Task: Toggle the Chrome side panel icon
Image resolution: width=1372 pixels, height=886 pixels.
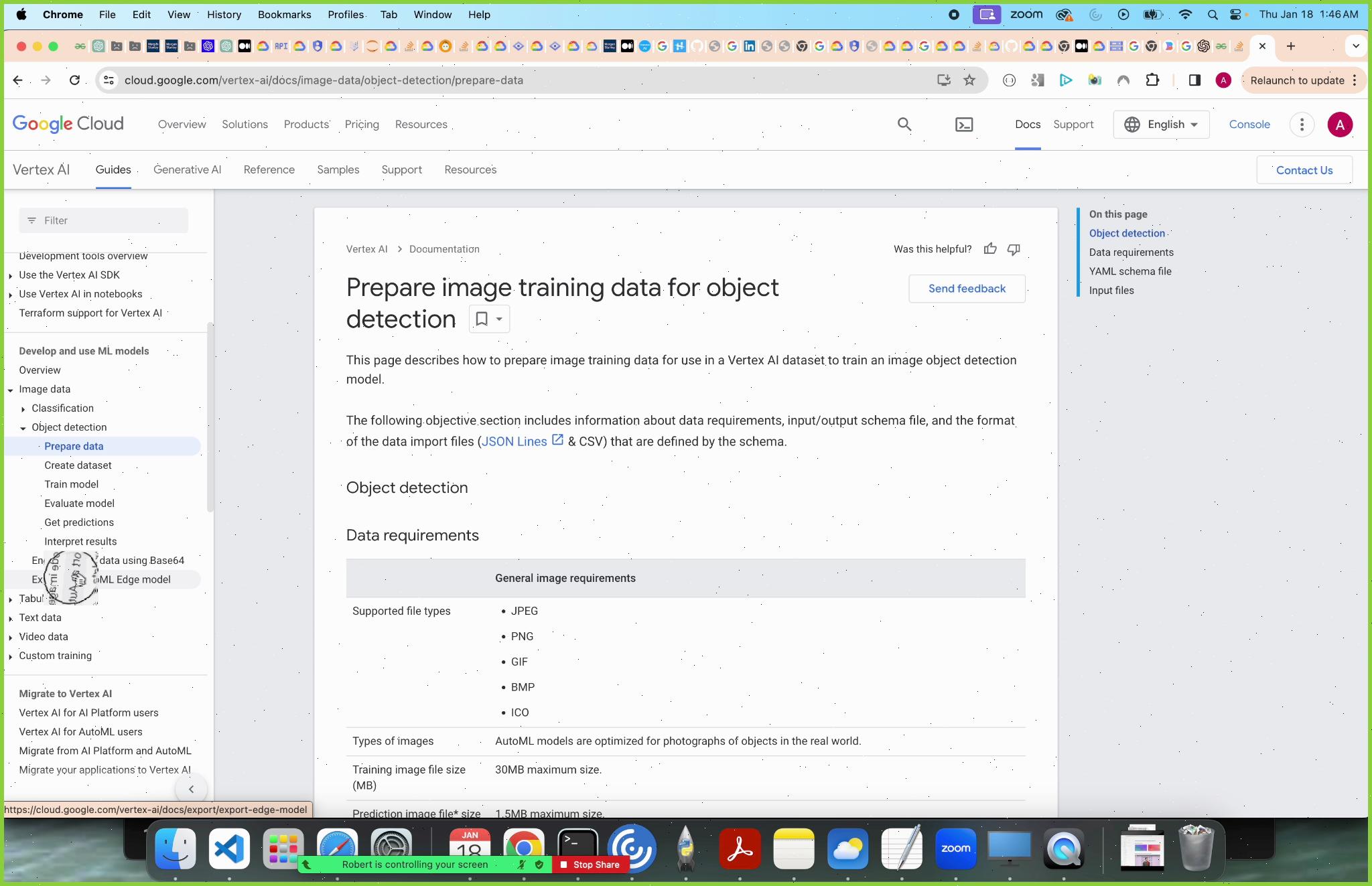Action: click(x=1194, y=80)
